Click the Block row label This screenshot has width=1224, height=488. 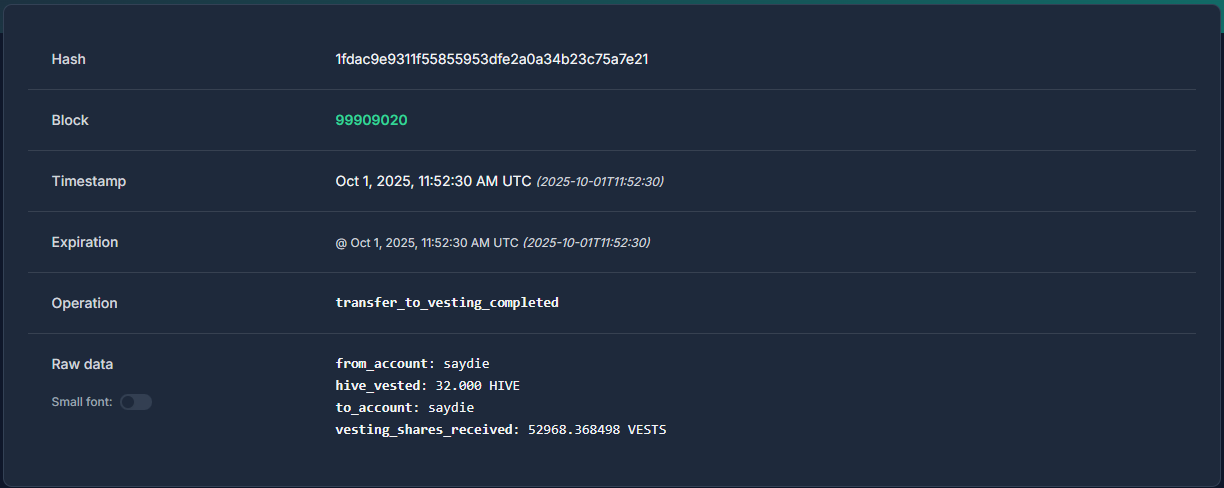point(70,120)
